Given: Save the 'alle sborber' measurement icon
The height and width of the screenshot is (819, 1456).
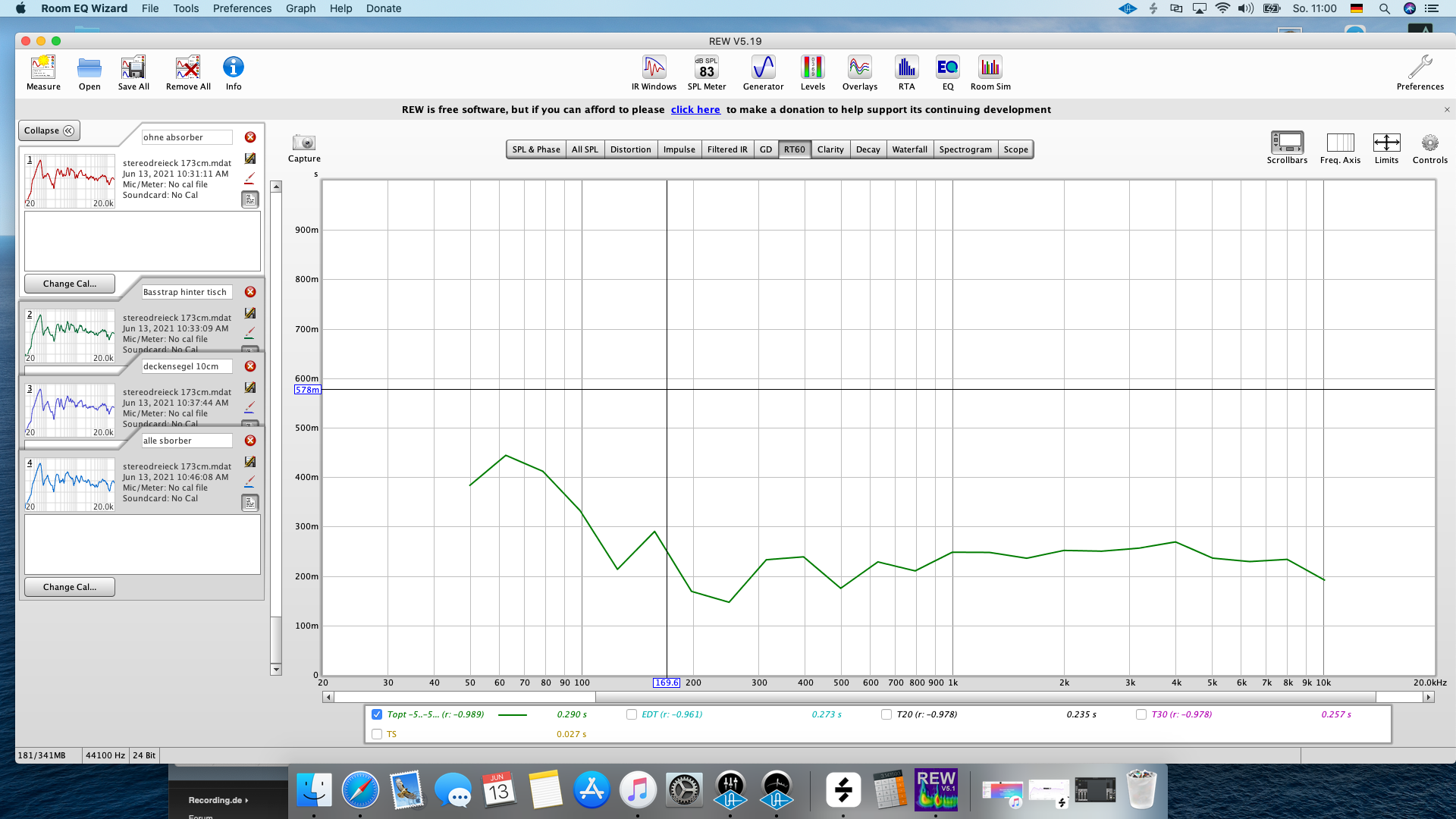Looking at the screenshot, I should [250, 462].
